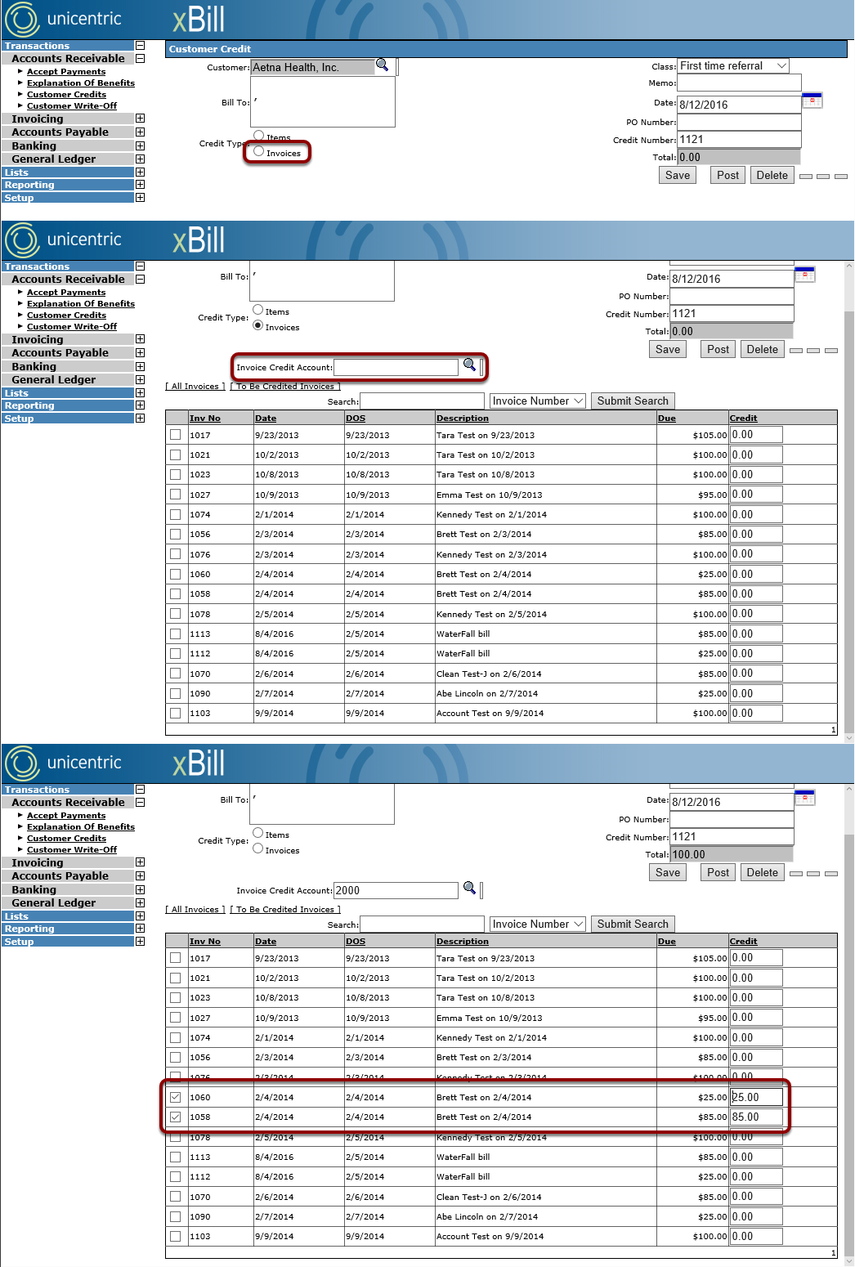
Task: Click lookup magnifier beside the empty Invoice Credit Account
Action: click(469, 365)
